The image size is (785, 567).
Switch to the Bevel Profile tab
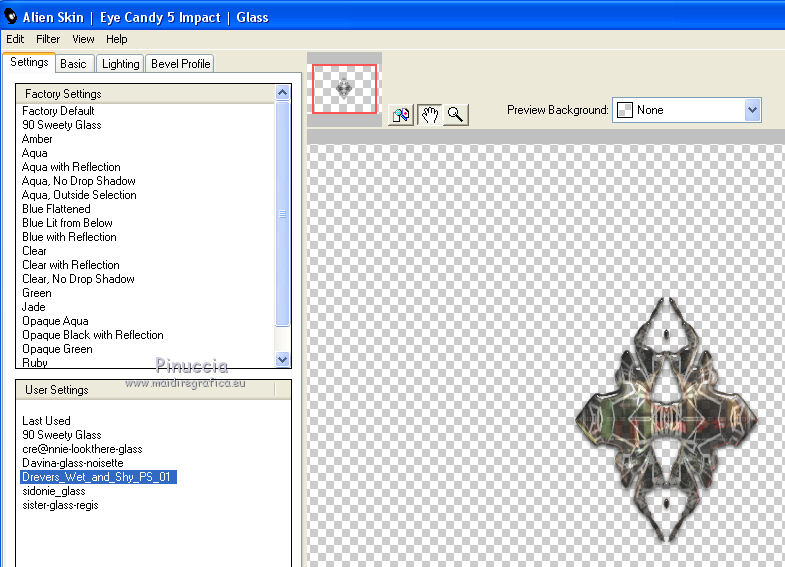click(181, 64)
